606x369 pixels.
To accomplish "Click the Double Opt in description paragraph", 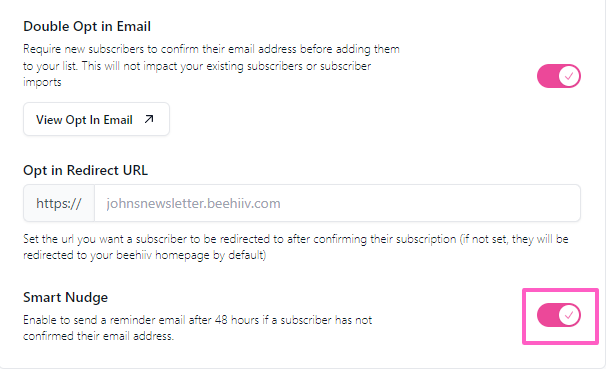I will tap(211, 66).
